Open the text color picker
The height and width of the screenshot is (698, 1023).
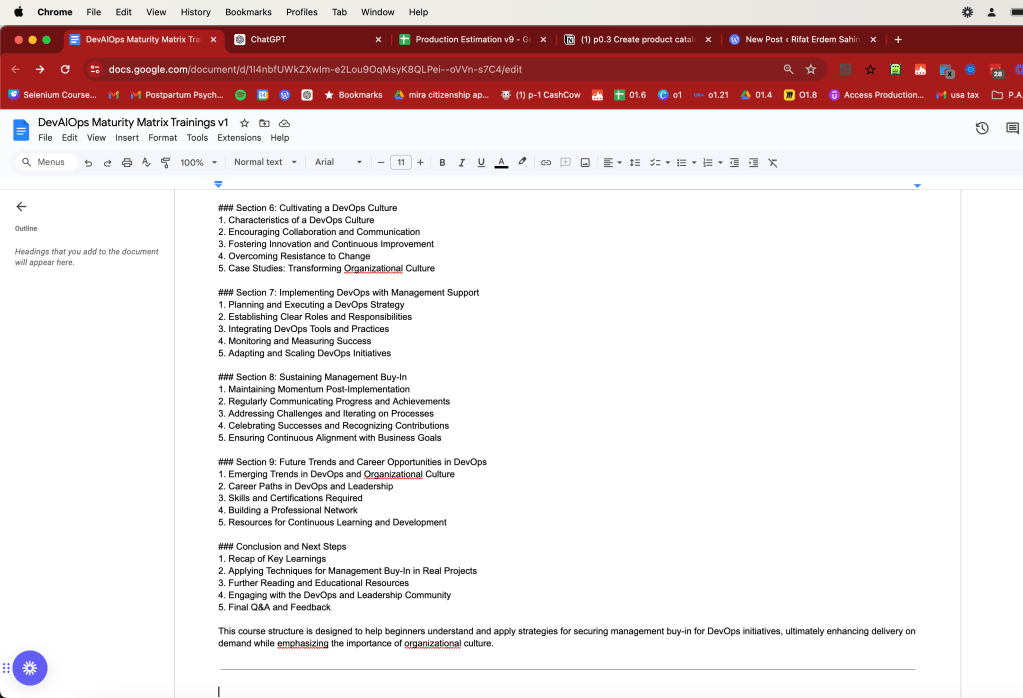pyautogui.click(x=501, y=162)
